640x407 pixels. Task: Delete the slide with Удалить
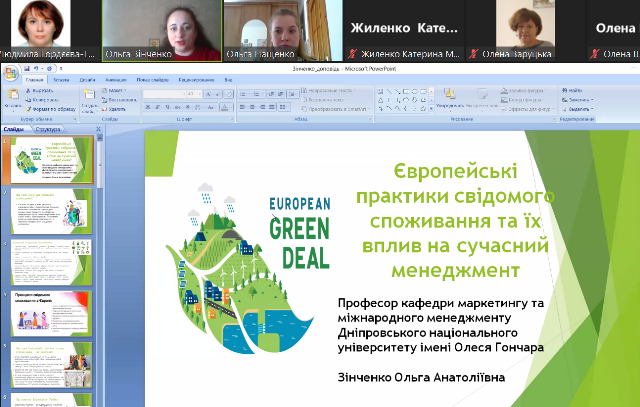(x=113, y=109)
